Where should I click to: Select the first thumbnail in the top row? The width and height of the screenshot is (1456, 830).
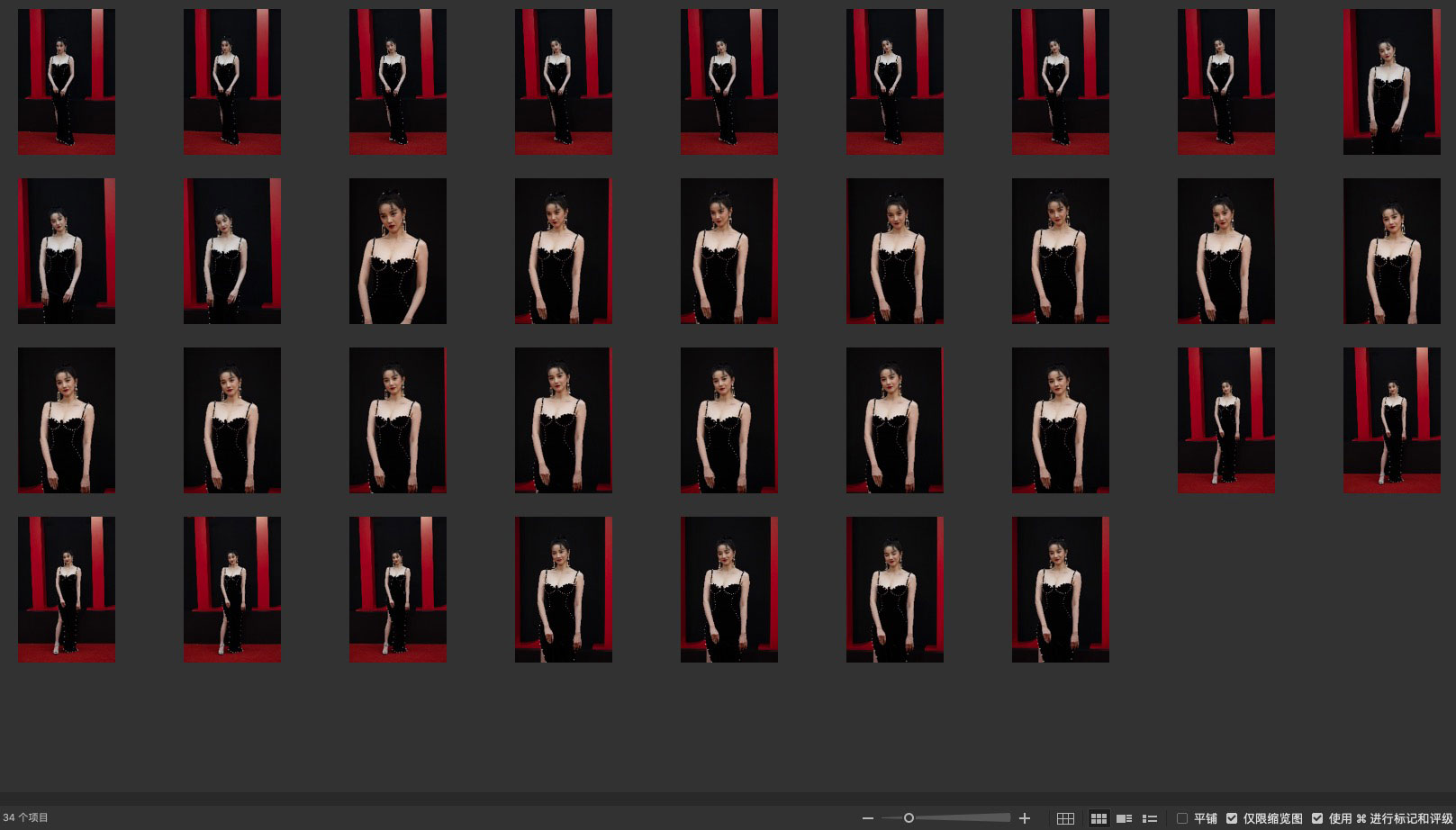tap(67, 82)
